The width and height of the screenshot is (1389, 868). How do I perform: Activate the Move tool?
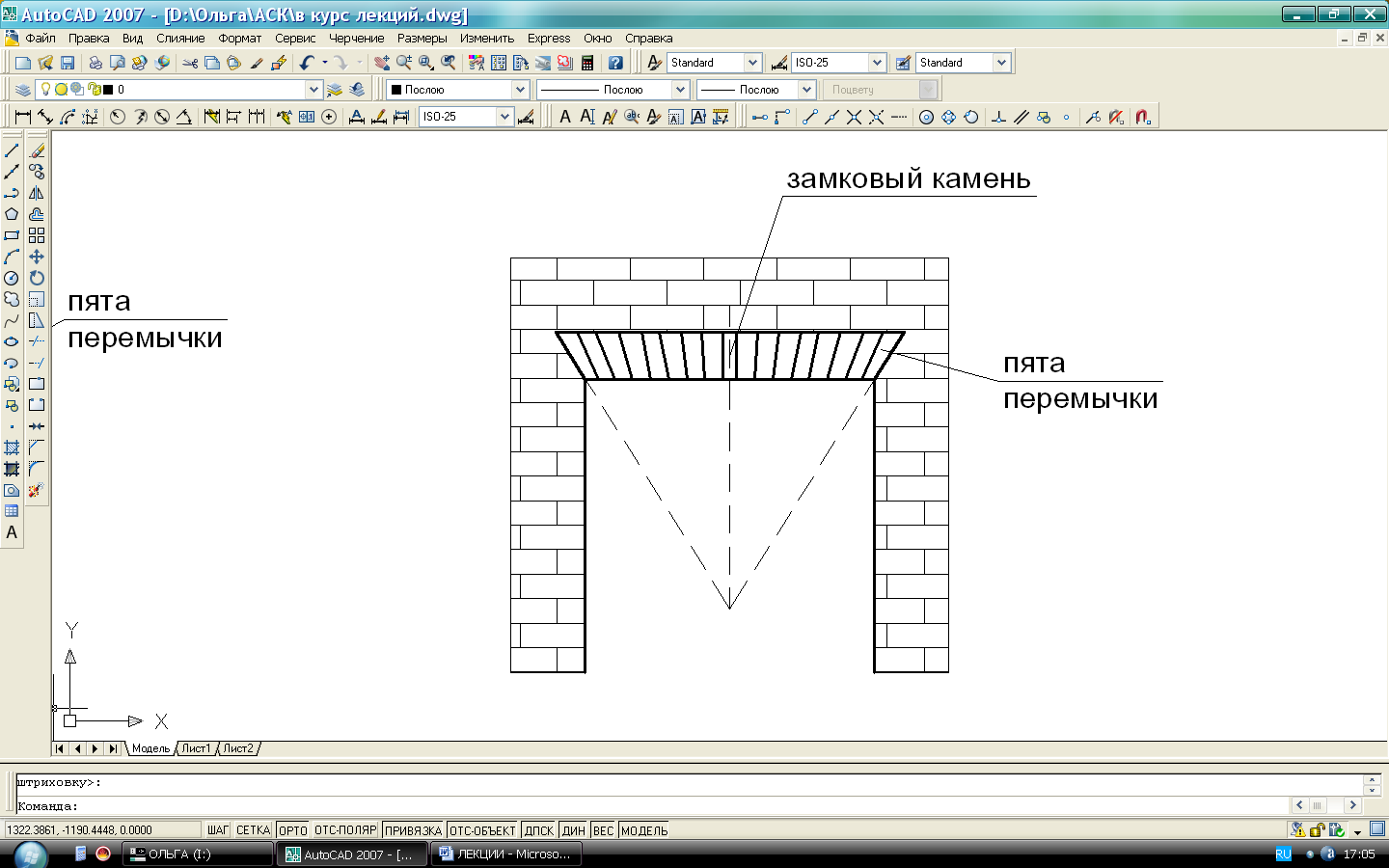(37, 257)
